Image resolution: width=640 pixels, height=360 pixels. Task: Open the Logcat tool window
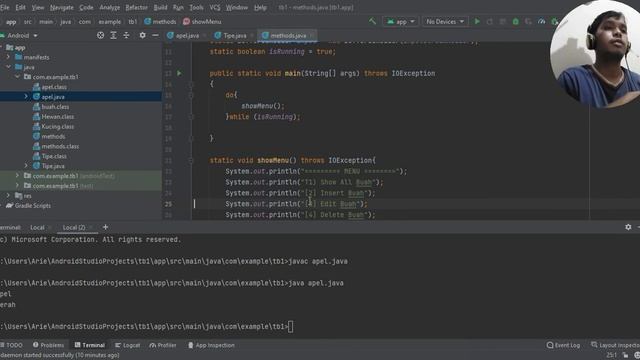(x=127, y=345)
